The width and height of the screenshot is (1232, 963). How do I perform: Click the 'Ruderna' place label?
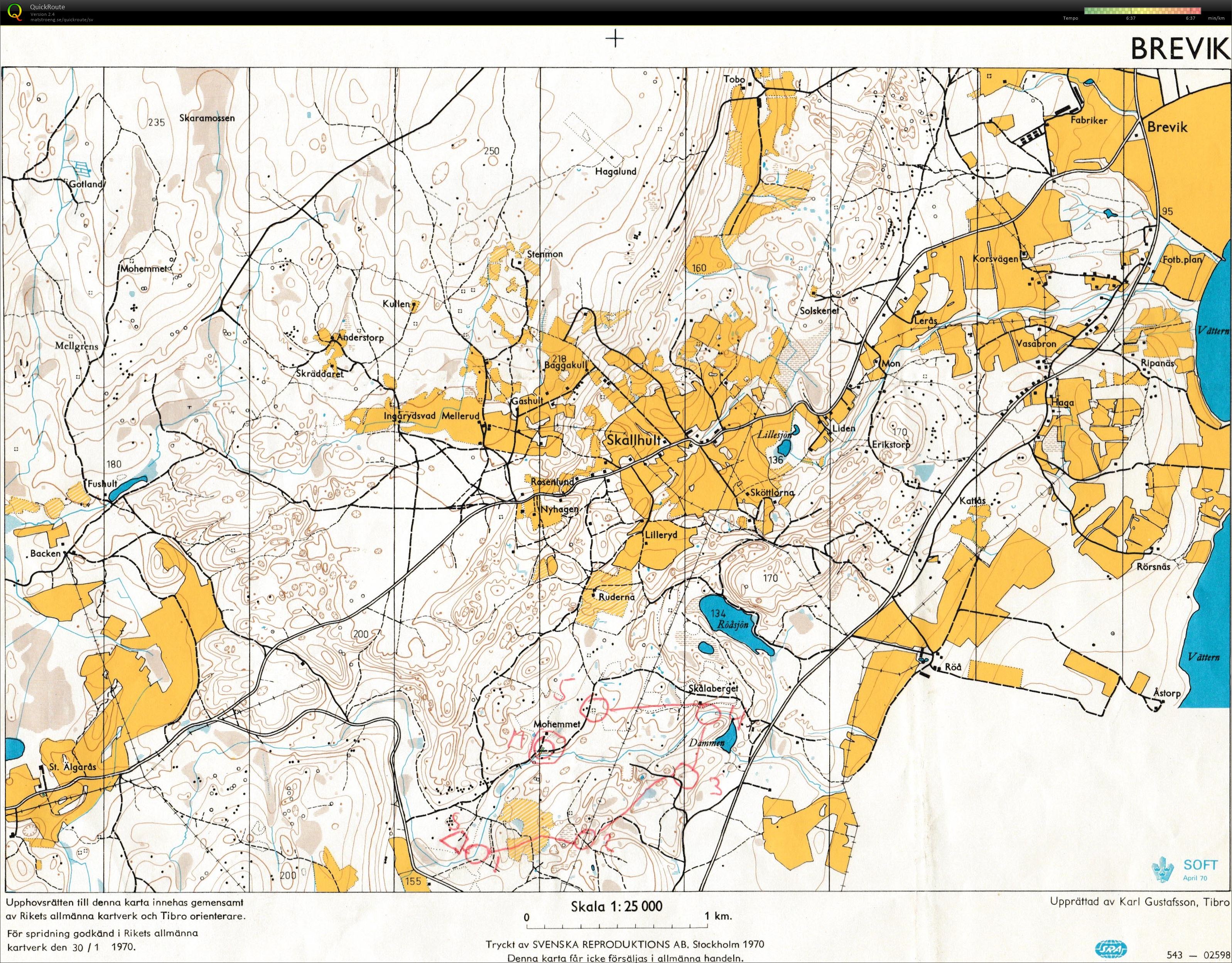click(x=616, y=596)
